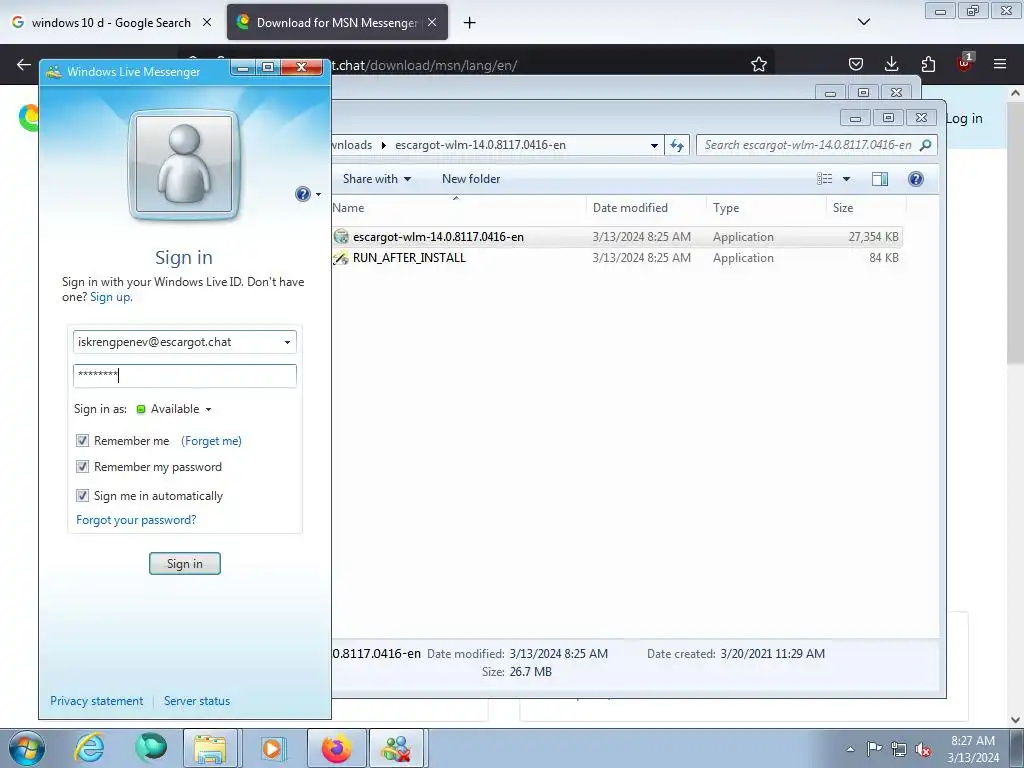Image resolution: width=1024 pixels, height=768 pixels.
Task: Click the escargot-wlm folder in address breadcrumb
Action: [x=480, y=145]
